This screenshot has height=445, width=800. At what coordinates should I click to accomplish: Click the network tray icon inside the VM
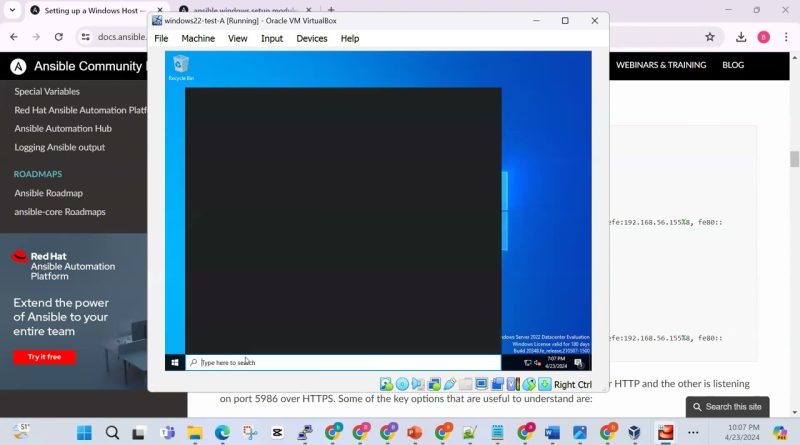tap(528, 363)
